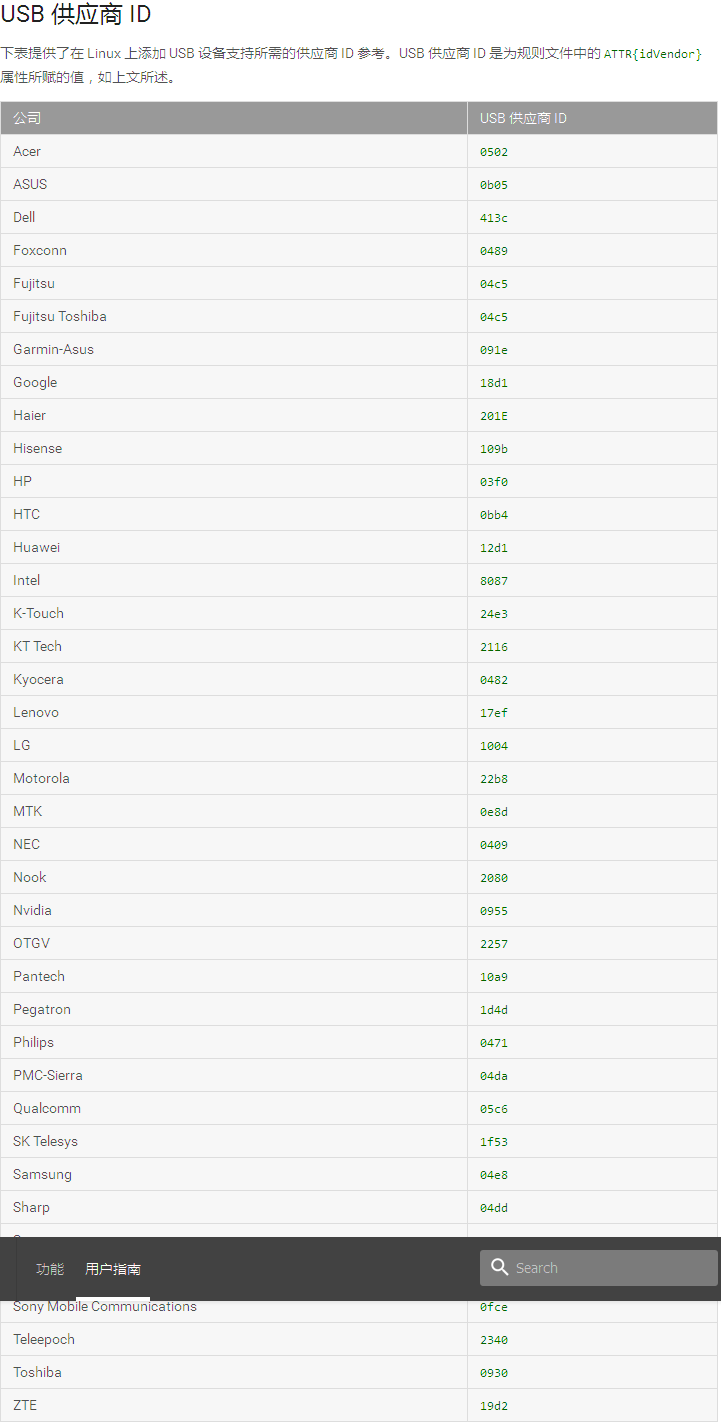Click the USB 供应商 ID heading
721x1424 pixels.
click(76, 15)
